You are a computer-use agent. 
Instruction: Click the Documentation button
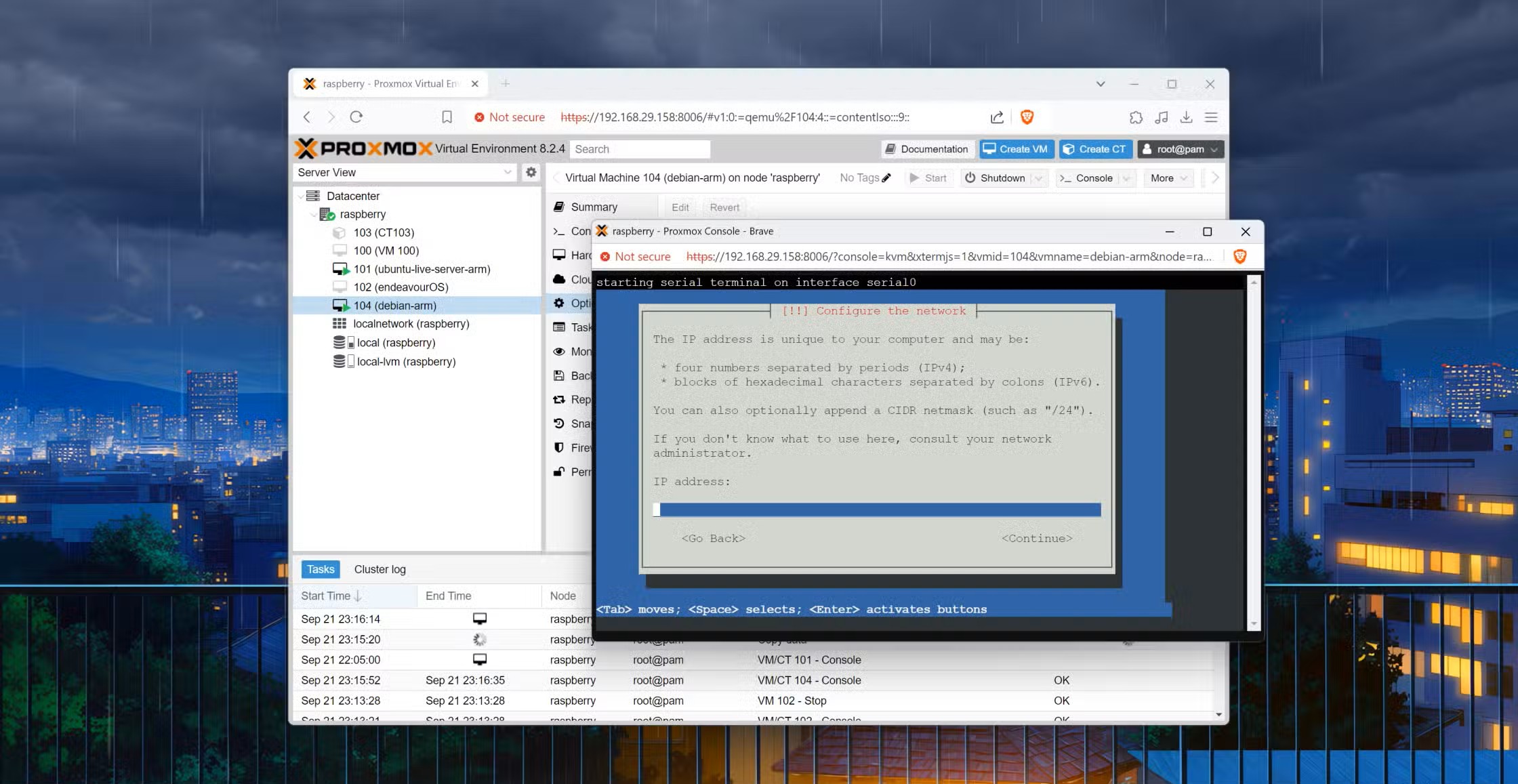click(x=927, y=149)
